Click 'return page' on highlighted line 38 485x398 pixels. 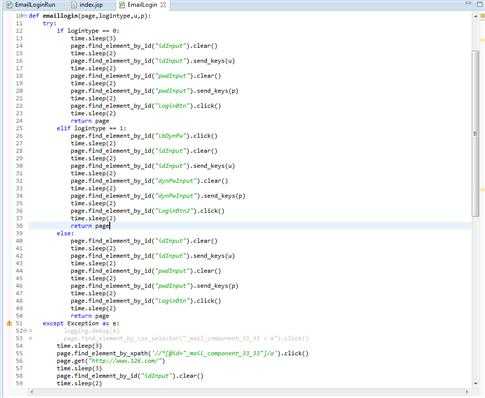[90, 226]
